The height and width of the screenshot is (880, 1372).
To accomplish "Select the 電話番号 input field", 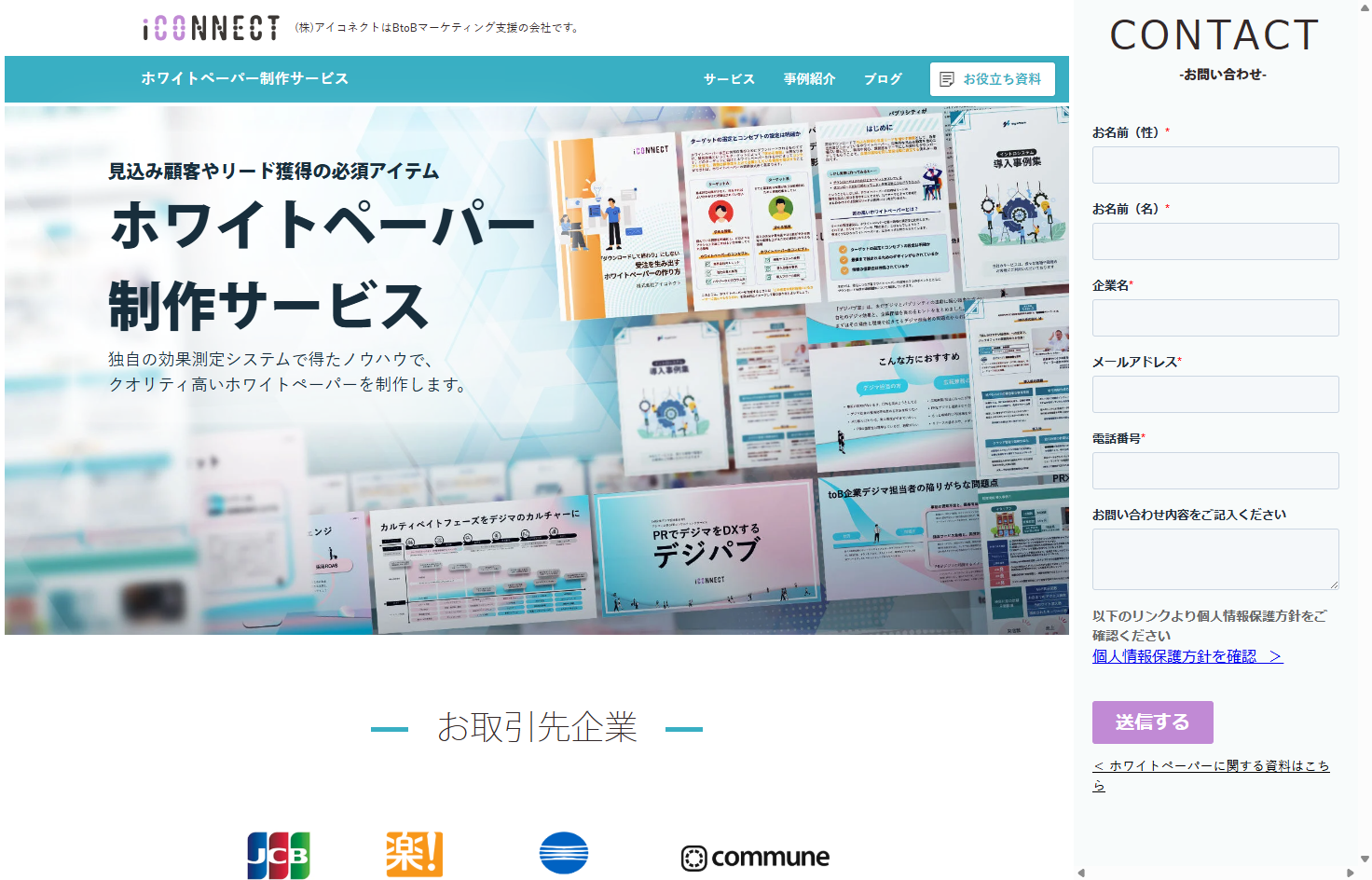I will click(1214, 470).
